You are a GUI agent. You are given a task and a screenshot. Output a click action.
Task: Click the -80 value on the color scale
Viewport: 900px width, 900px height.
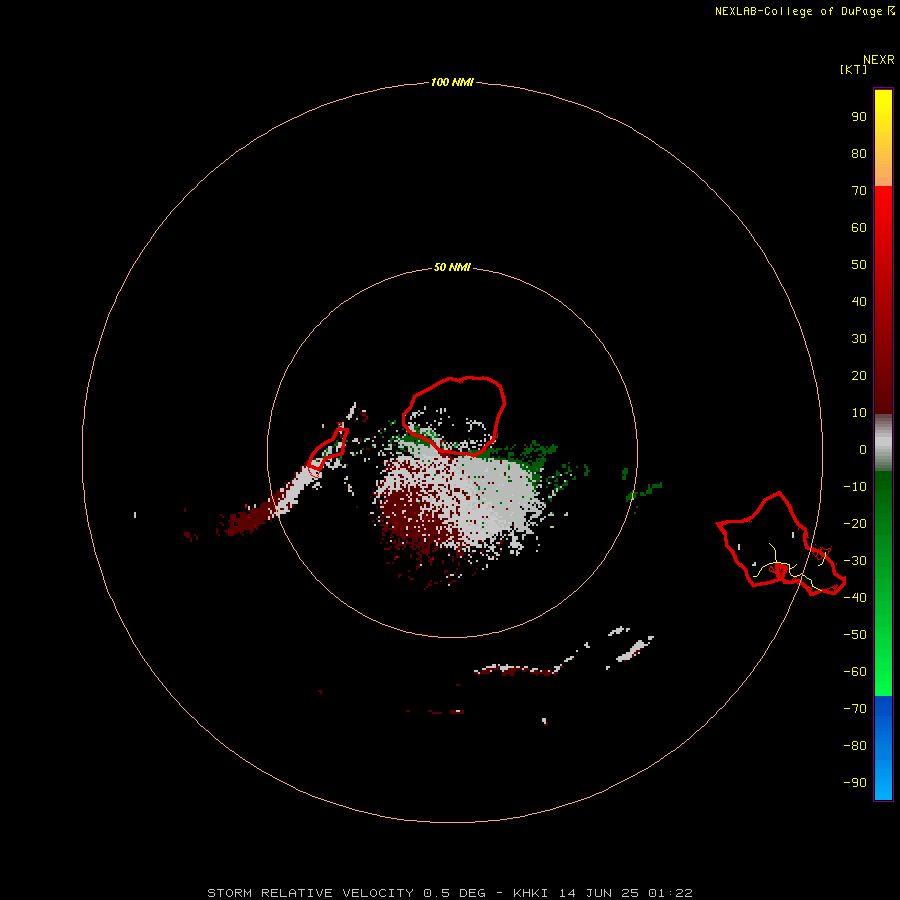[855, 746]
